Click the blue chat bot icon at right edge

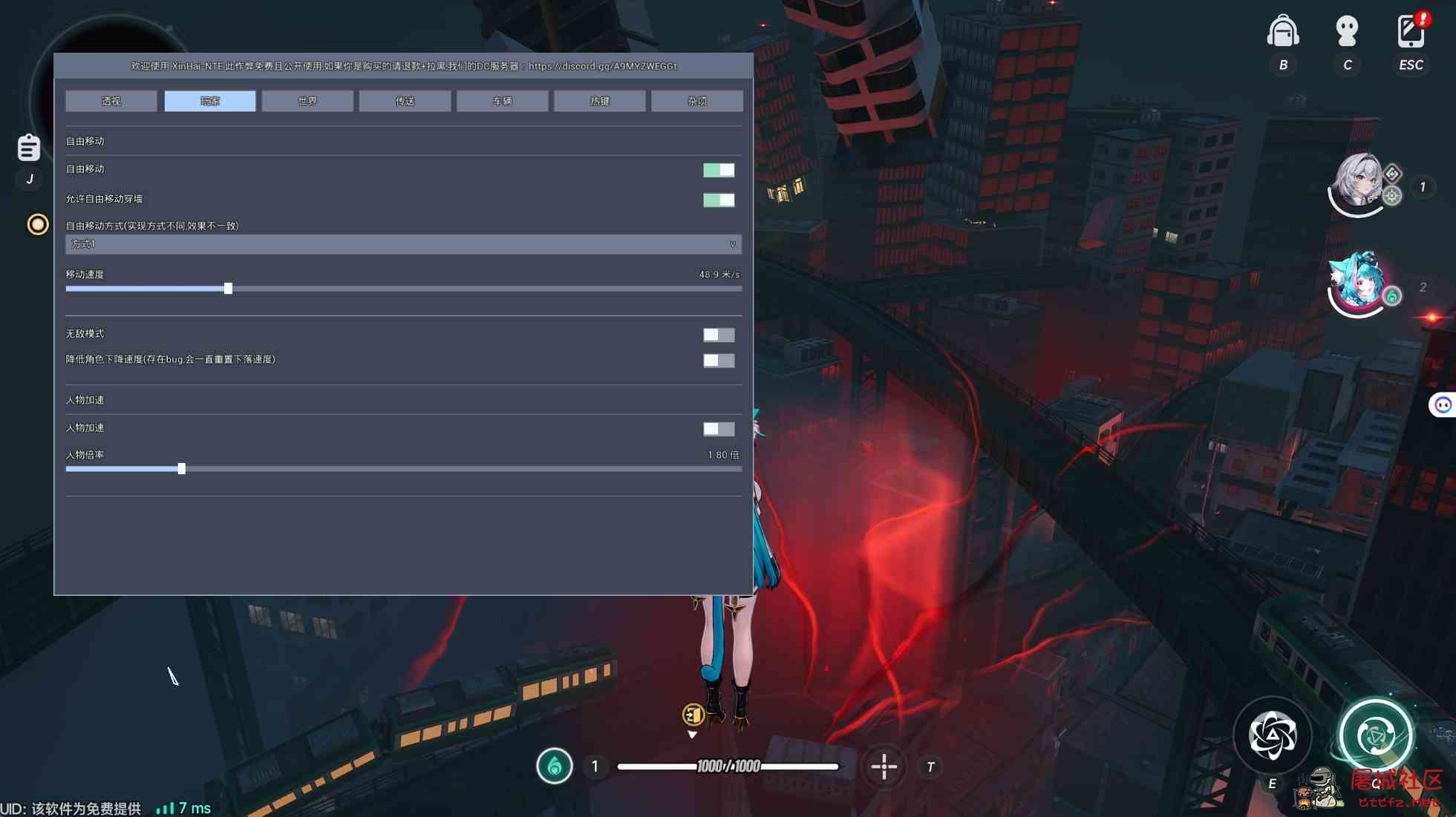[1443, 404]
